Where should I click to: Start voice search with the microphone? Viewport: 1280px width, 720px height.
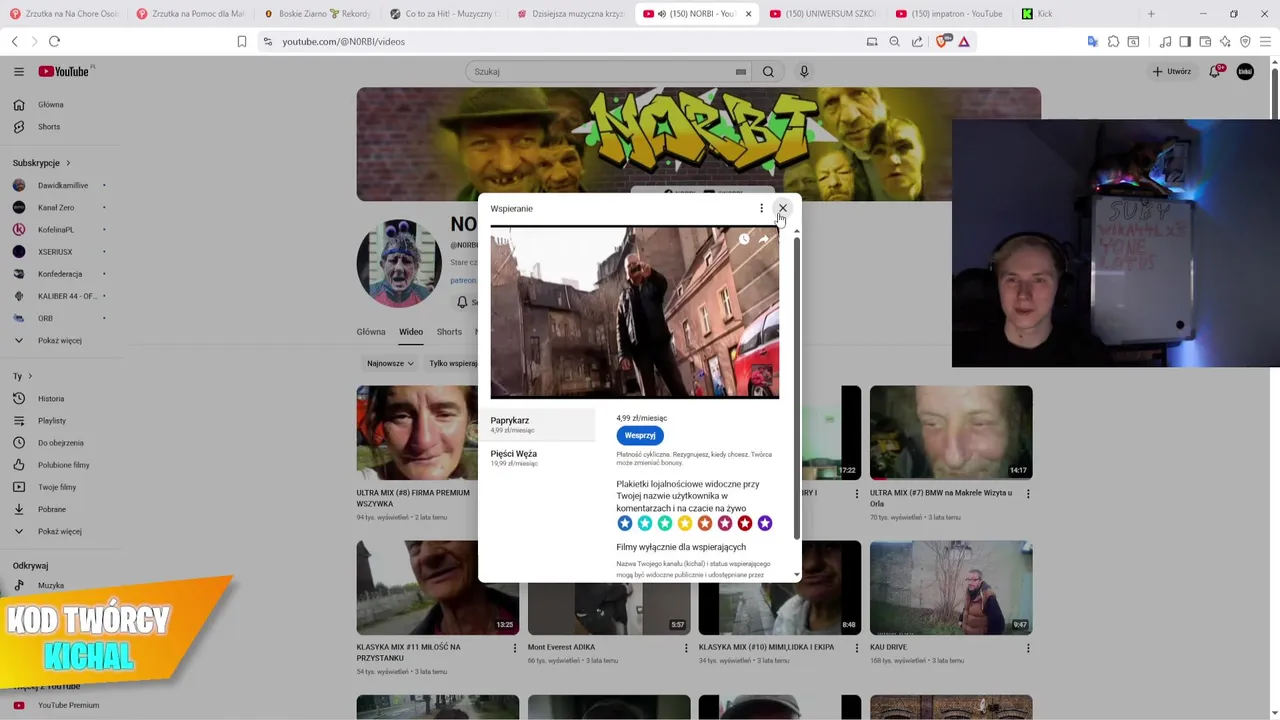pyautogui.click(x=804, y=71)
